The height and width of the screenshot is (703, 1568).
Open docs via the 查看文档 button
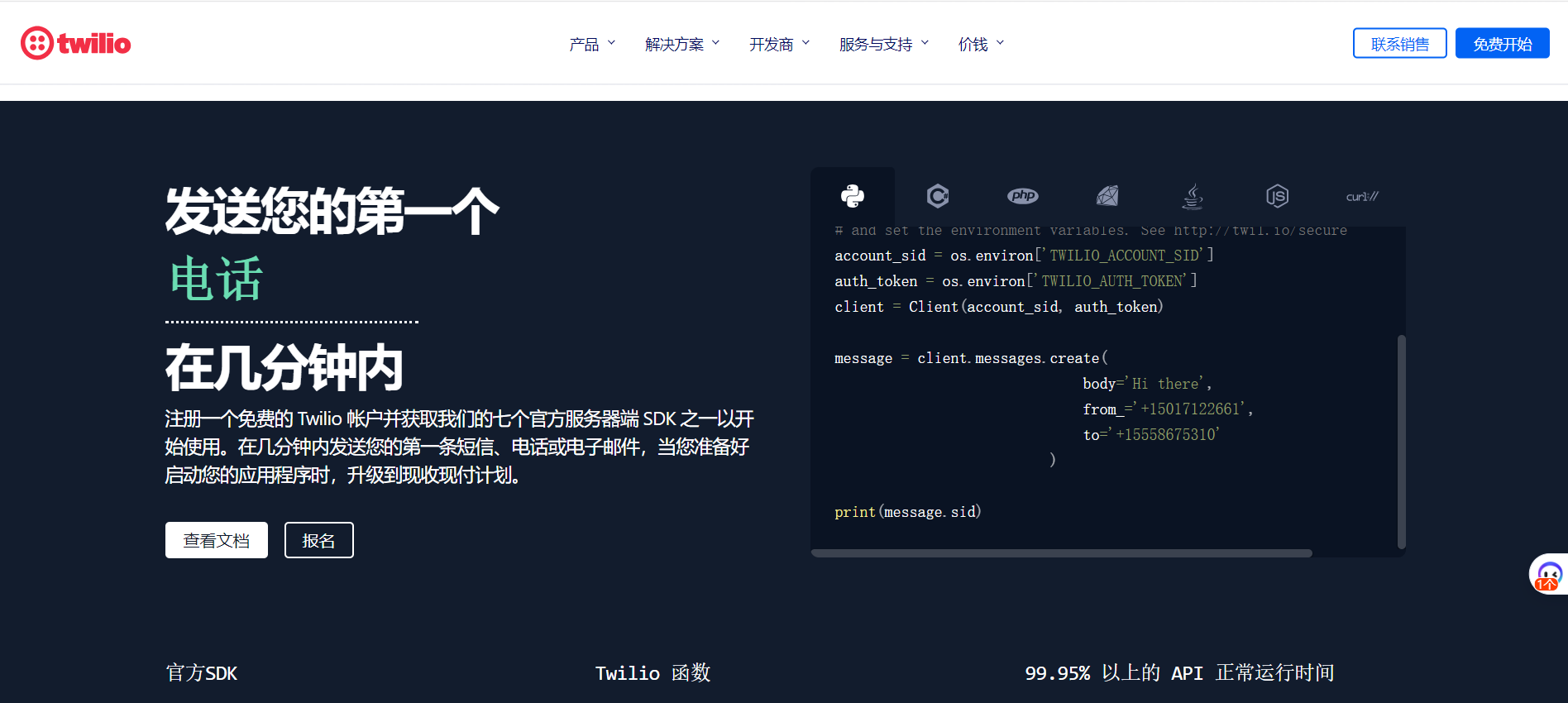(x=217, y=540)
